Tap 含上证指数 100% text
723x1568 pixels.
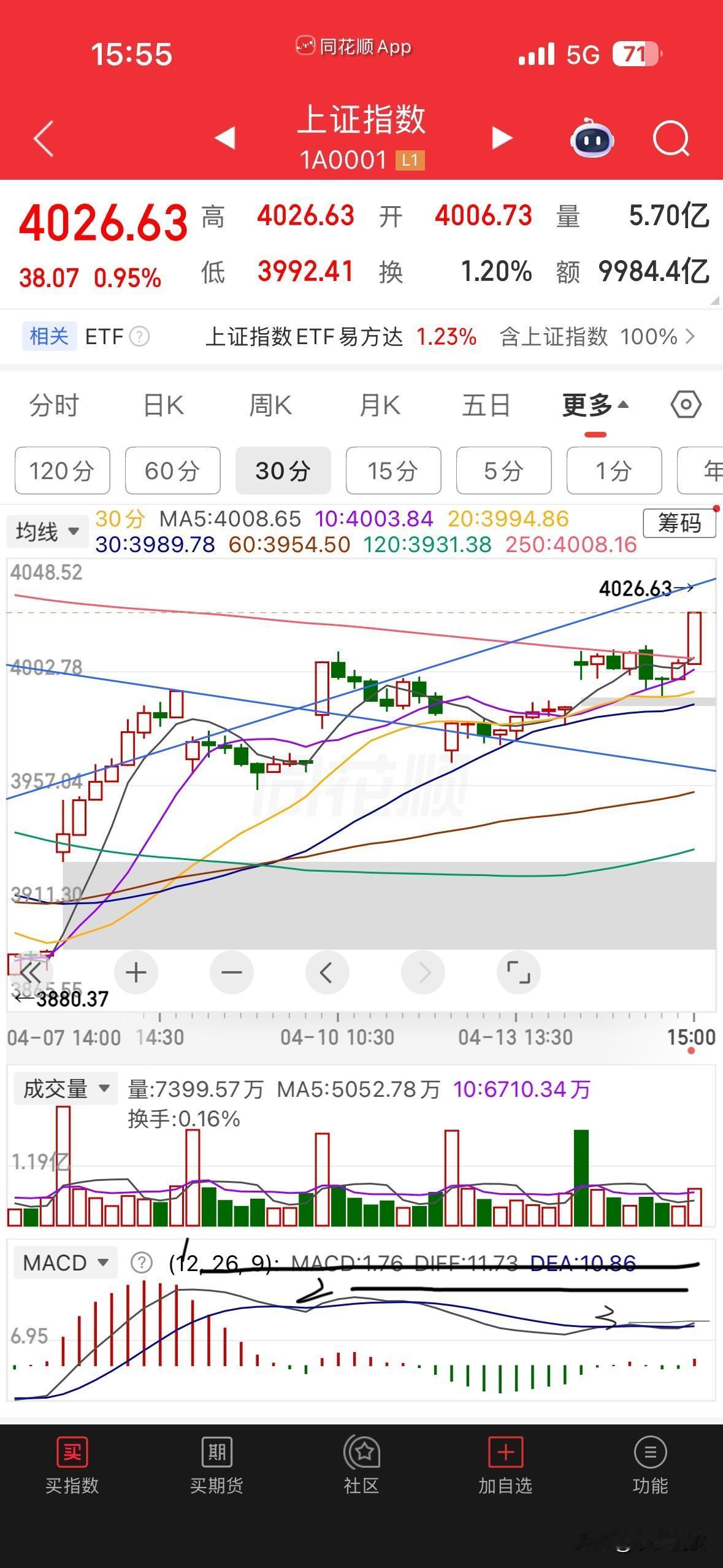(x=589, y=336)
